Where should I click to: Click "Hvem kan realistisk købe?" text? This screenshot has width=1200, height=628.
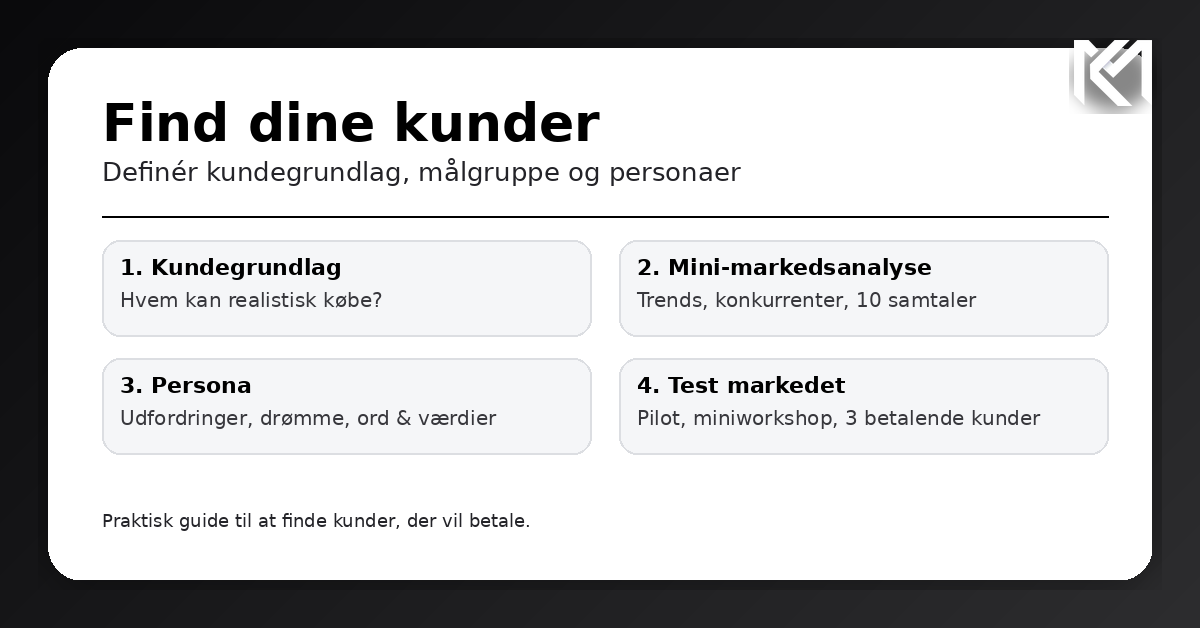tap(251, 300)
